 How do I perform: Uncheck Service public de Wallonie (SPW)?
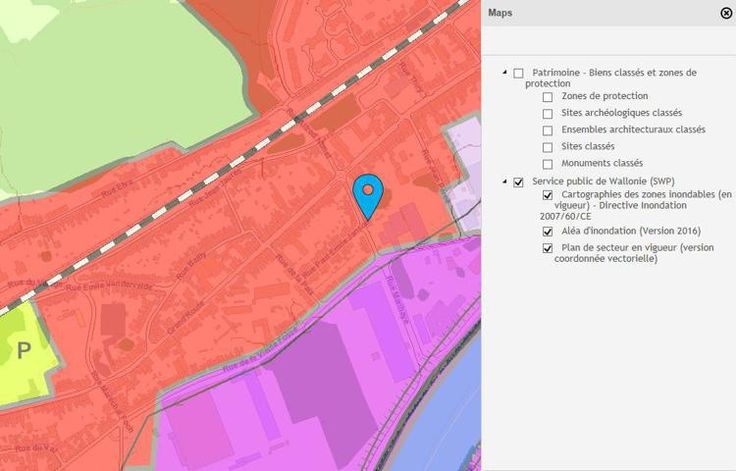click(x=518, y=182)
